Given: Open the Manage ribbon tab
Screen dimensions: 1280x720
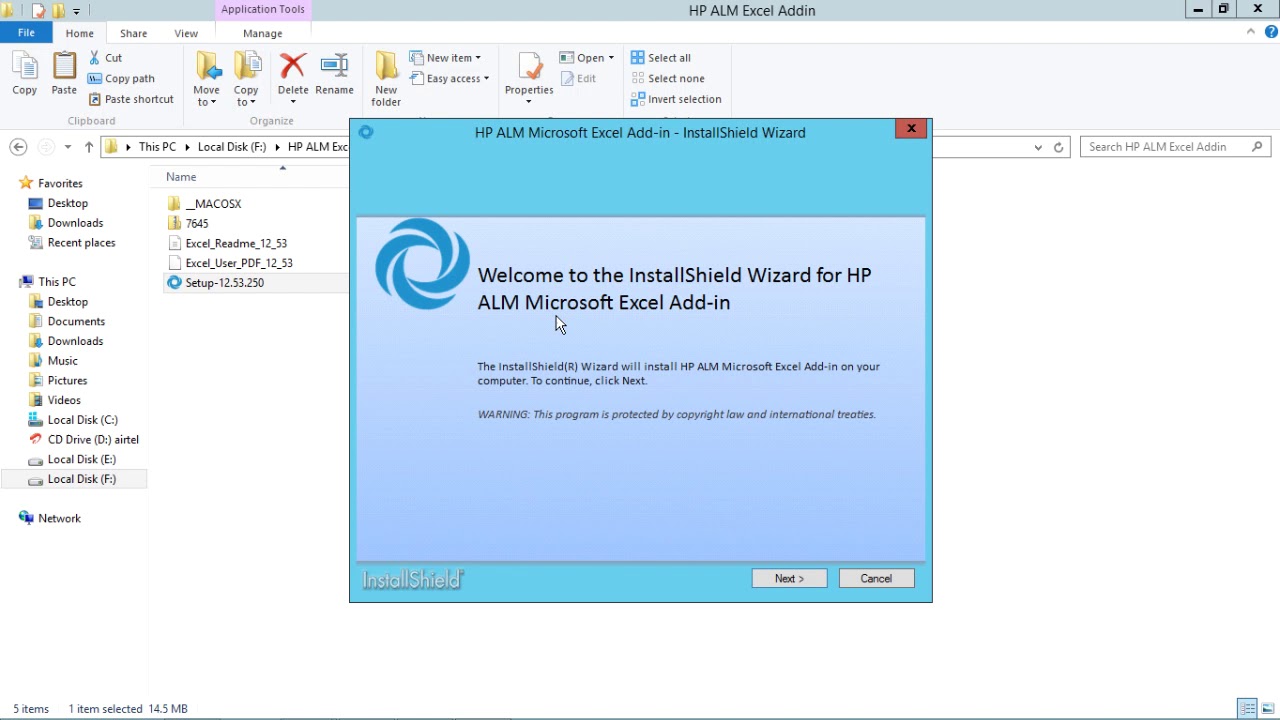Looking at the screenshot, I should 263,33.
